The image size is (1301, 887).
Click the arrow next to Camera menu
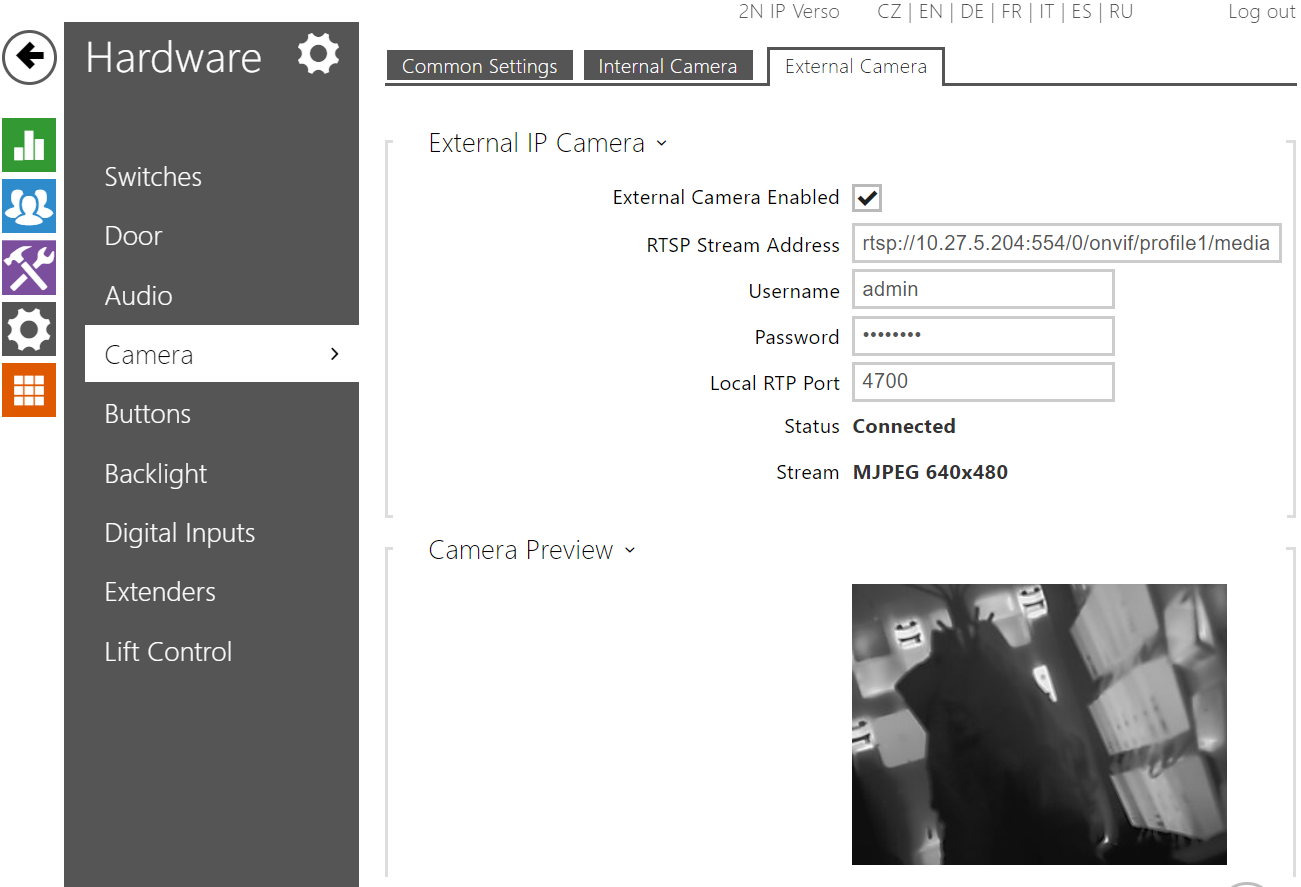[x=335, y=354]
